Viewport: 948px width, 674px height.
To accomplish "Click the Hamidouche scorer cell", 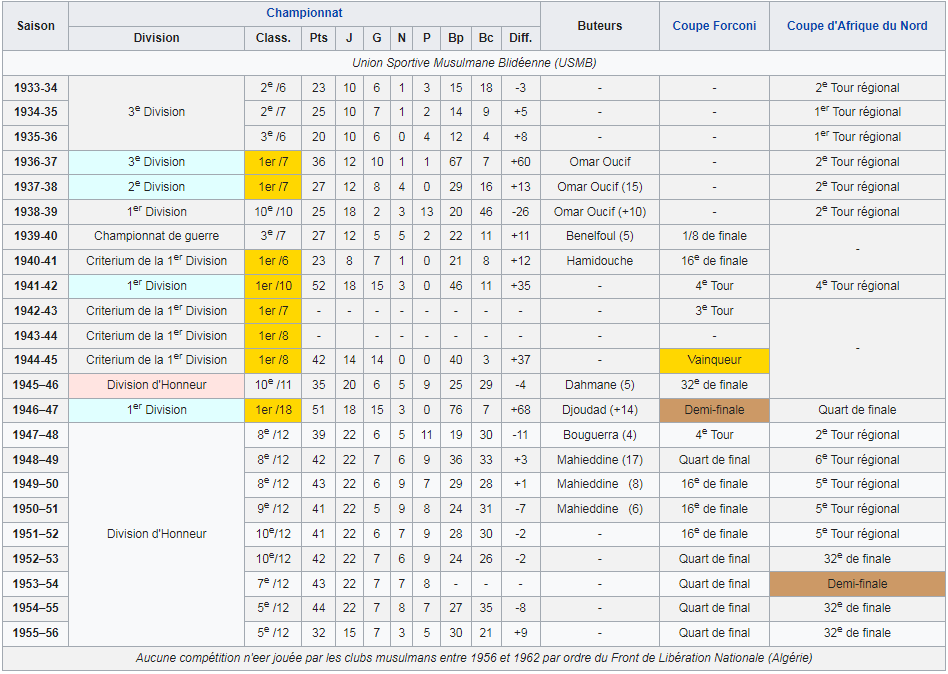I will pos(600,261).
